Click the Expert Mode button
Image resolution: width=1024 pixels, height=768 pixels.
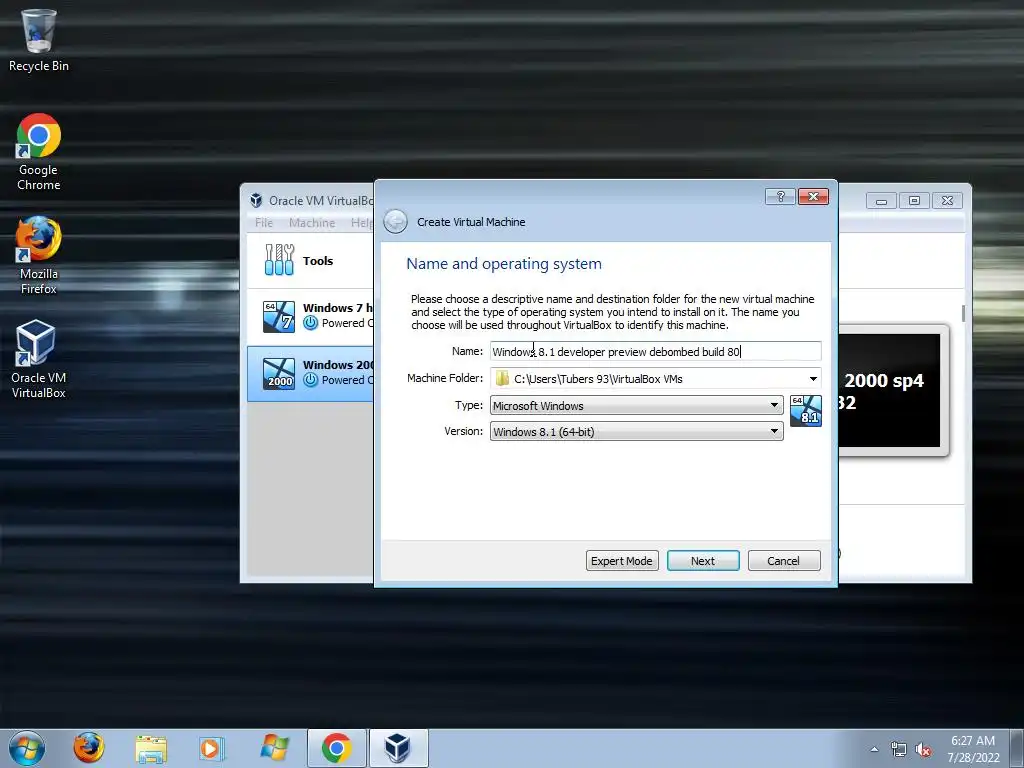pos(622,561)
